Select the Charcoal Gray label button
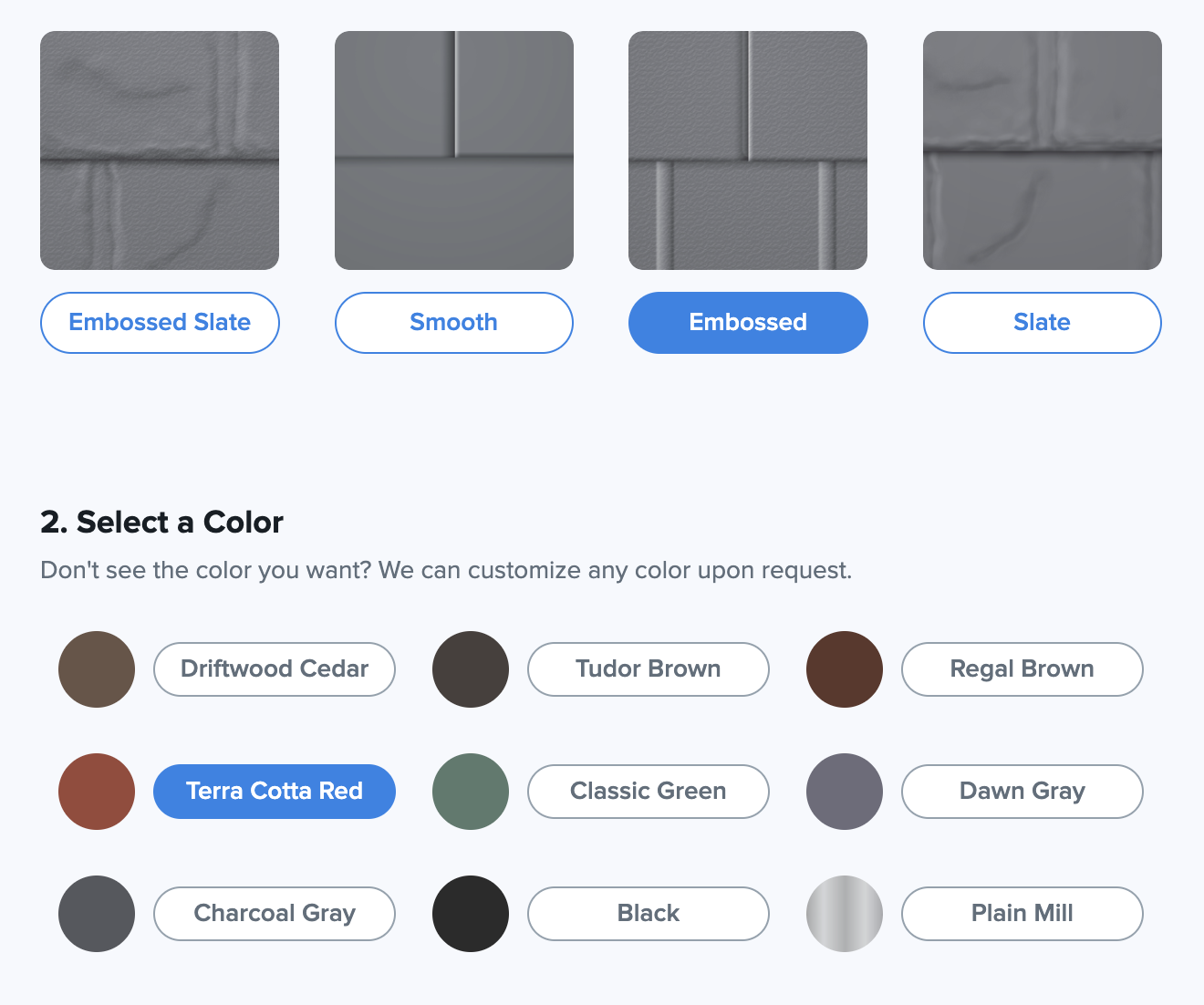This screenshot has width=1204, height=1005. click(x=275, y=914)
